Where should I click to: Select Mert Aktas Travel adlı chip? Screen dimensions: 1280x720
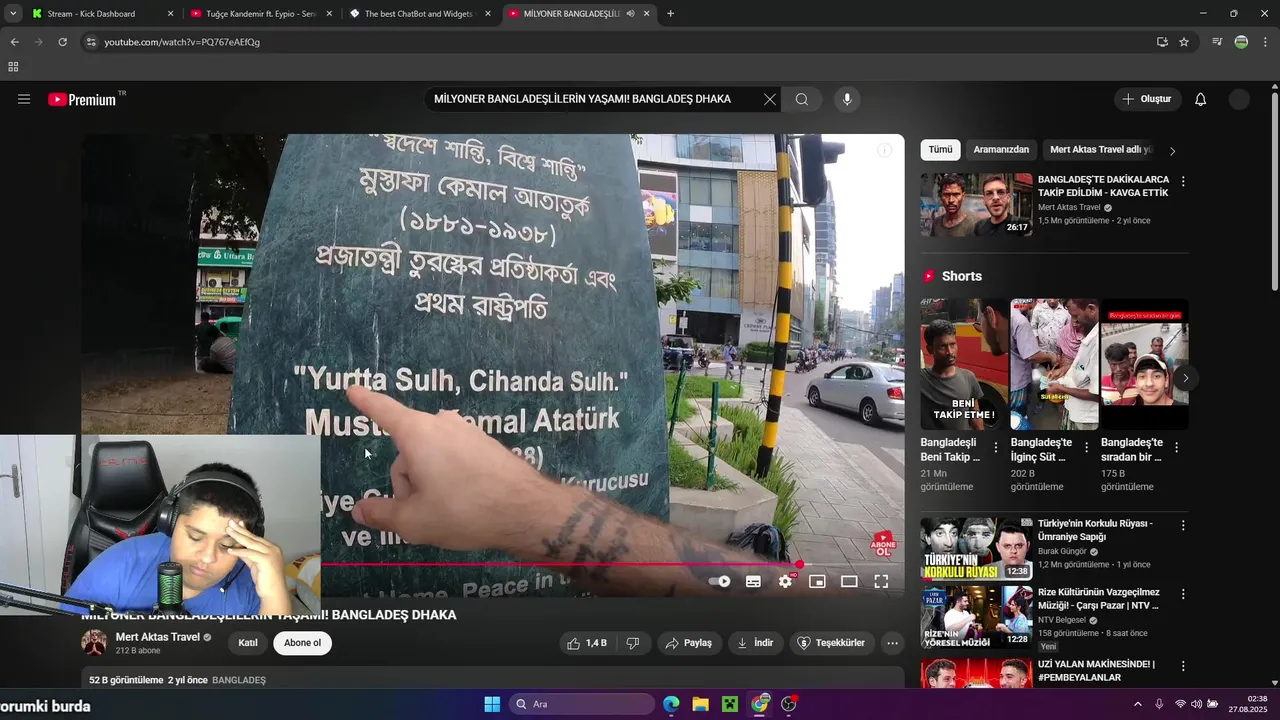pos(1100,149)
